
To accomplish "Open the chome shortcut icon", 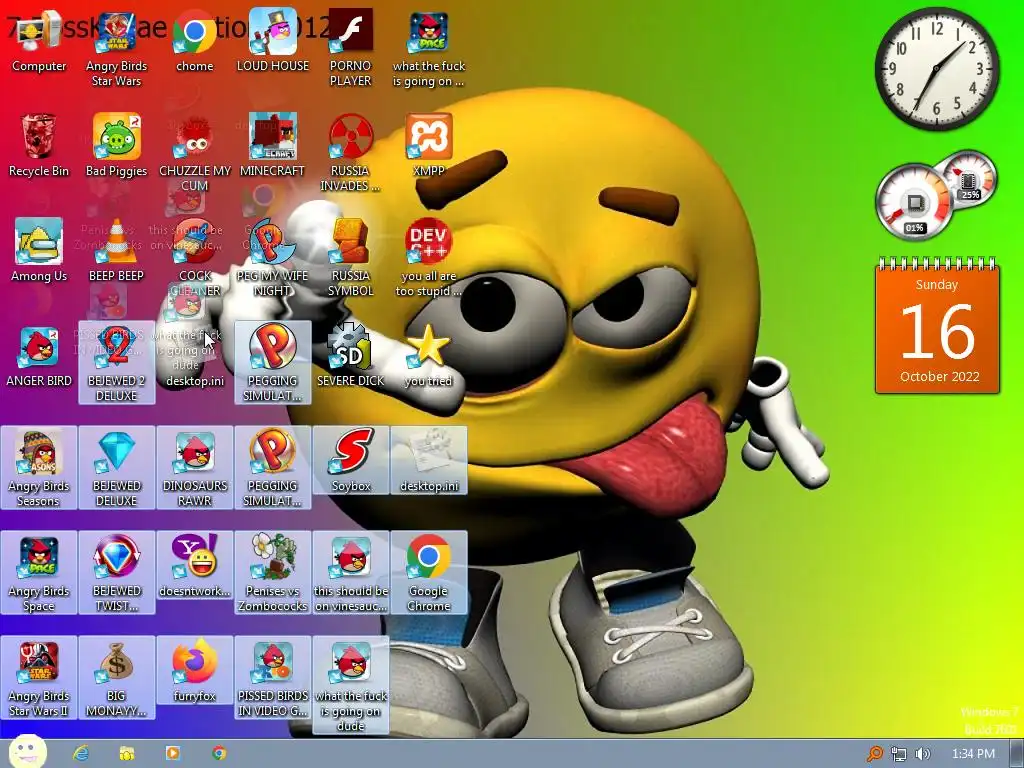I will pyautogui.click(x=195, y=42).
